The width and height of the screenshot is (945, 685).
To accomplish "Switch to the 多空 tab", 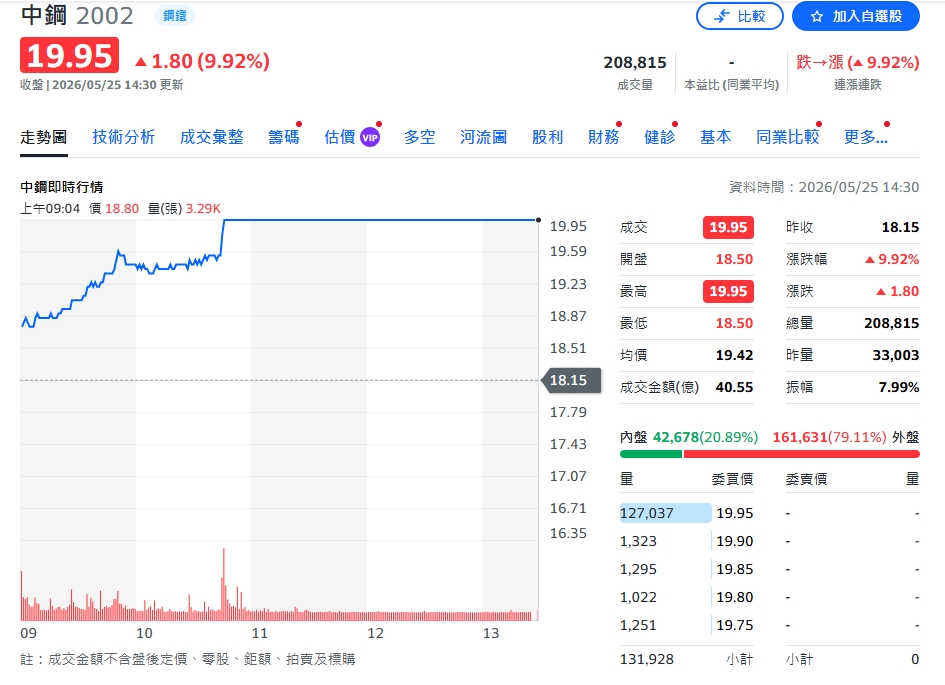I will coord(419,137).
